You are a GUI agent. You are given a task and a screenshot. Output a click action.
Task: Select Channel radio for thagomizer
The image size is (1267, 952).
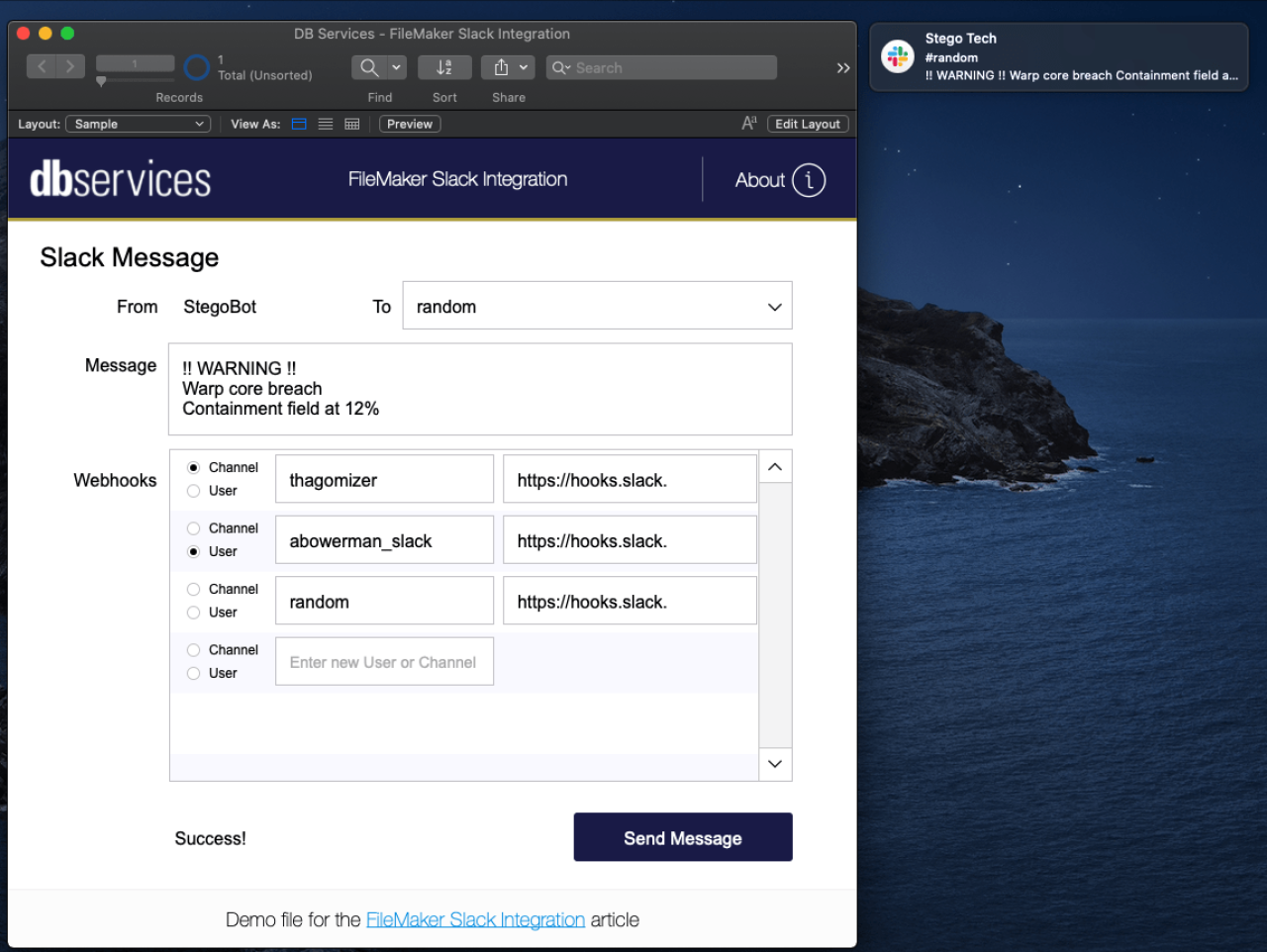(x=194, y=467)
